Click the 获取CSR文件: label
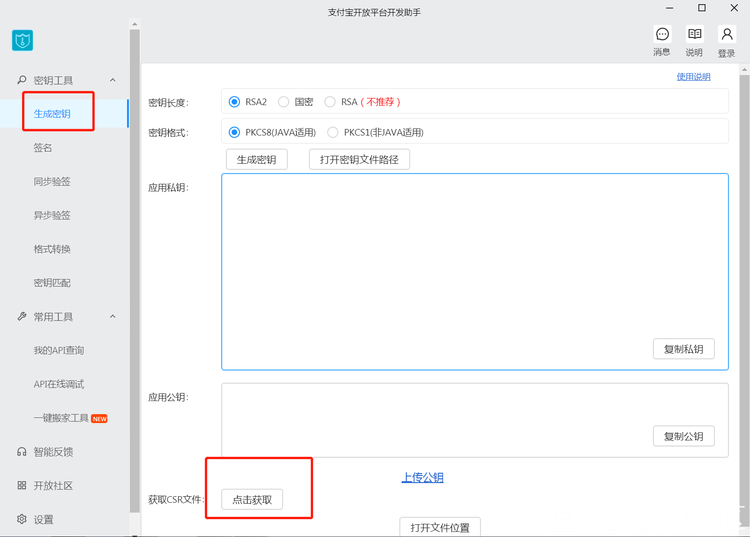Viewport: 750px width, 537px height. [176, 499]
